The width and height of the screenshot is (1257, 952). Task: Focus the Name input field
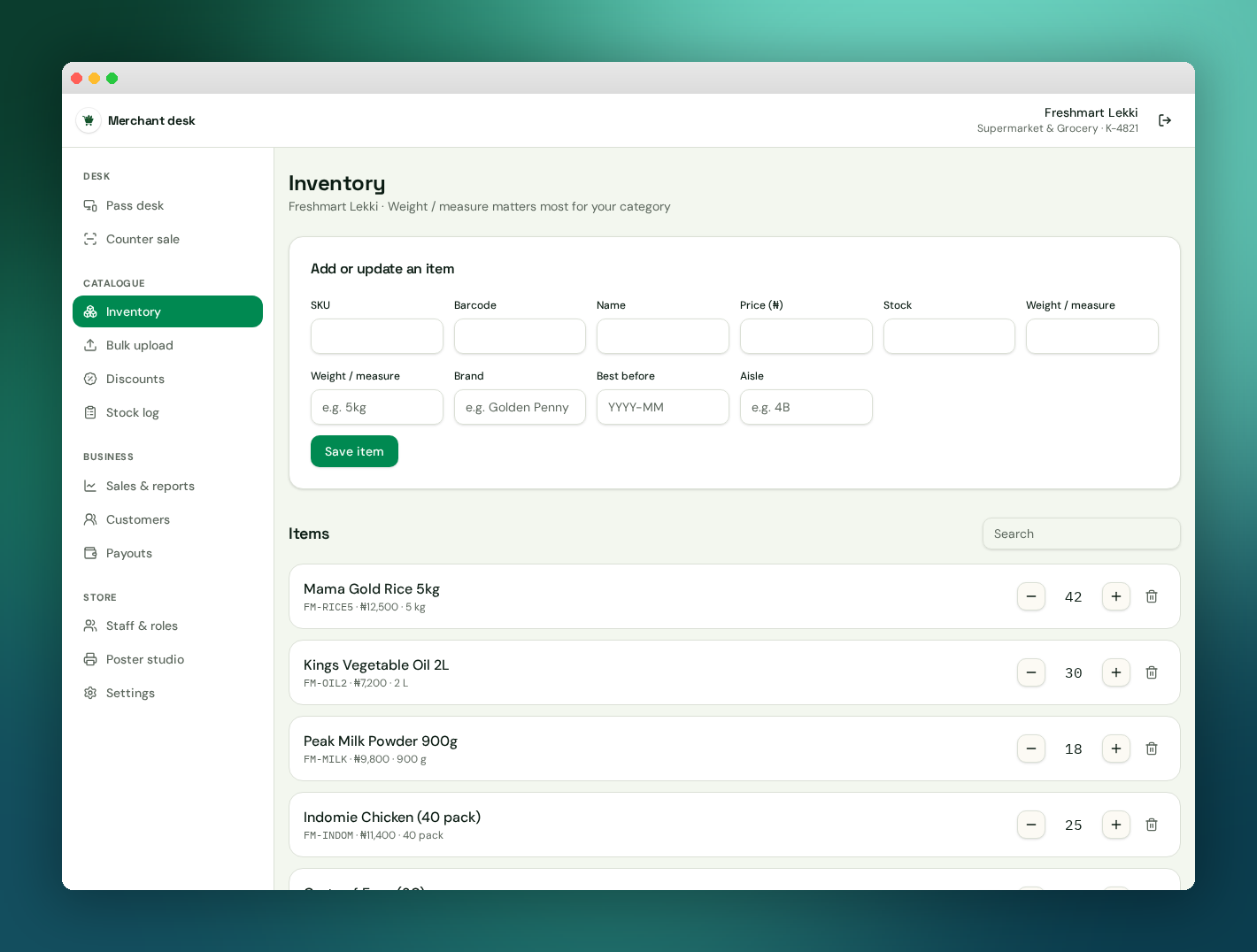(663, 336)
